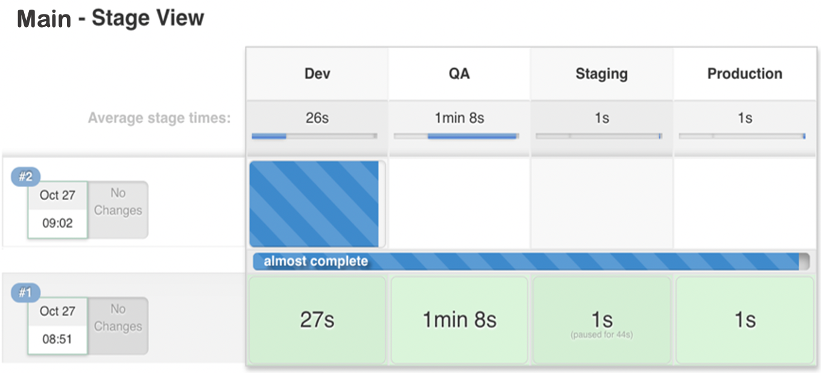Viewport: 822px width, 375px height.
Task: Click the running Dev stage of build #2
Action: pyautogui.click(x=317, y=204)
